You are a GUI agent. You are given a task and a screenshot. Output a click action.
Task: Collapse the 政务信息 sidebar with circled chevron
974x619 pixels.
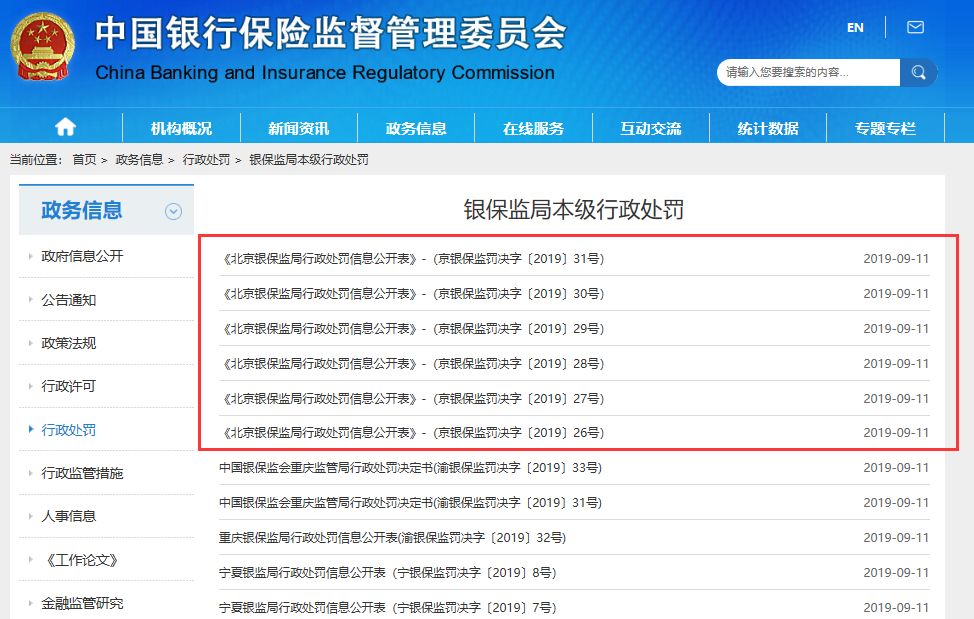click(x=173, y=212)
